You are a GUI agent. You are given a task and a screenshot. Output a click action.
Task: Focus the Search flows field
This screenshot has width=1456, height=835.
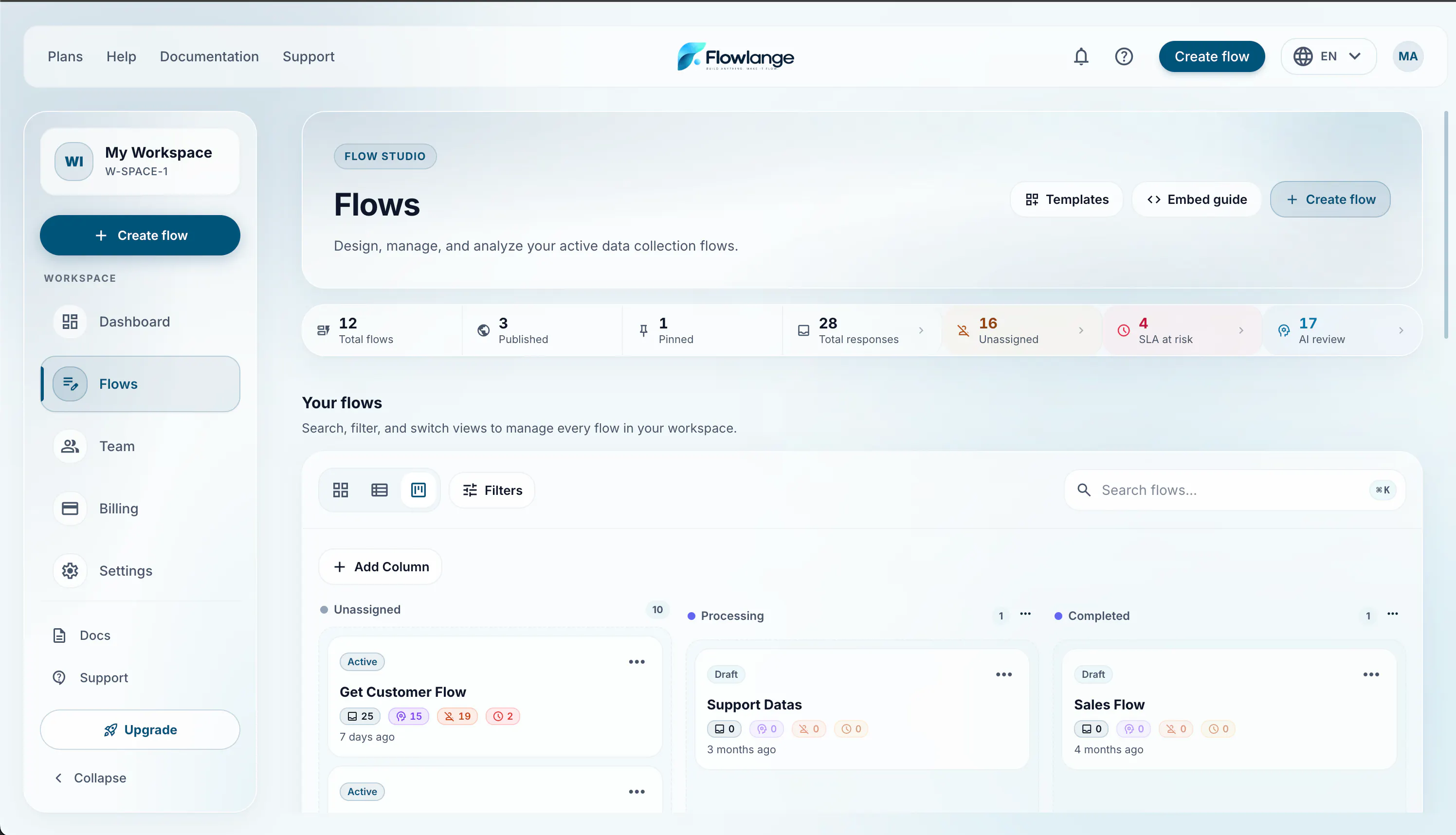pos(1235,490)
